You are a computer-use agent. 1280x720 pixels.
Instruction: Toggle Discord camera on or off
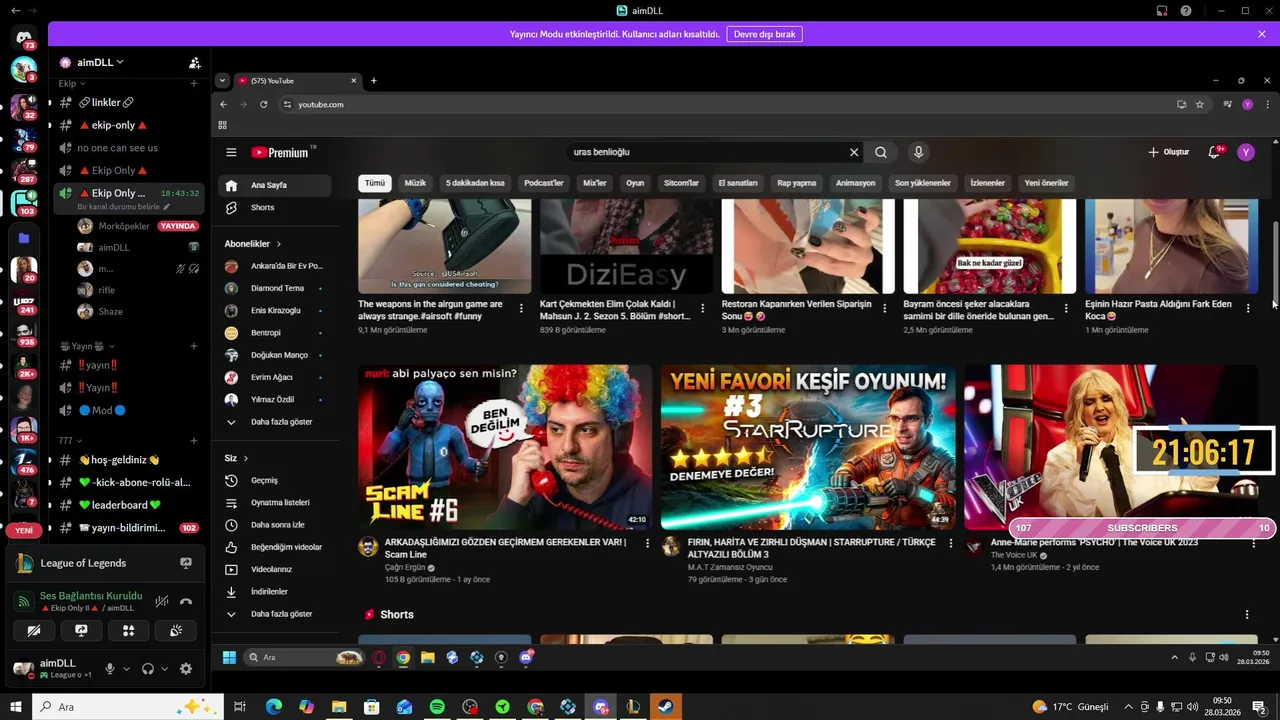(x=33, y=631)
